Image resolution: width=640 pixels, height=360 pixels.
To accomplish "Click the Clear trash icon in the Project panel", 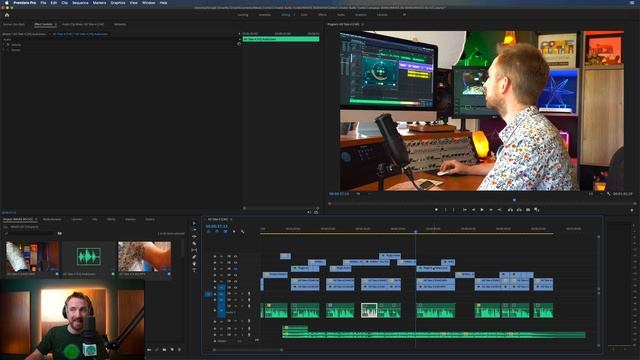I will (180, 350).
